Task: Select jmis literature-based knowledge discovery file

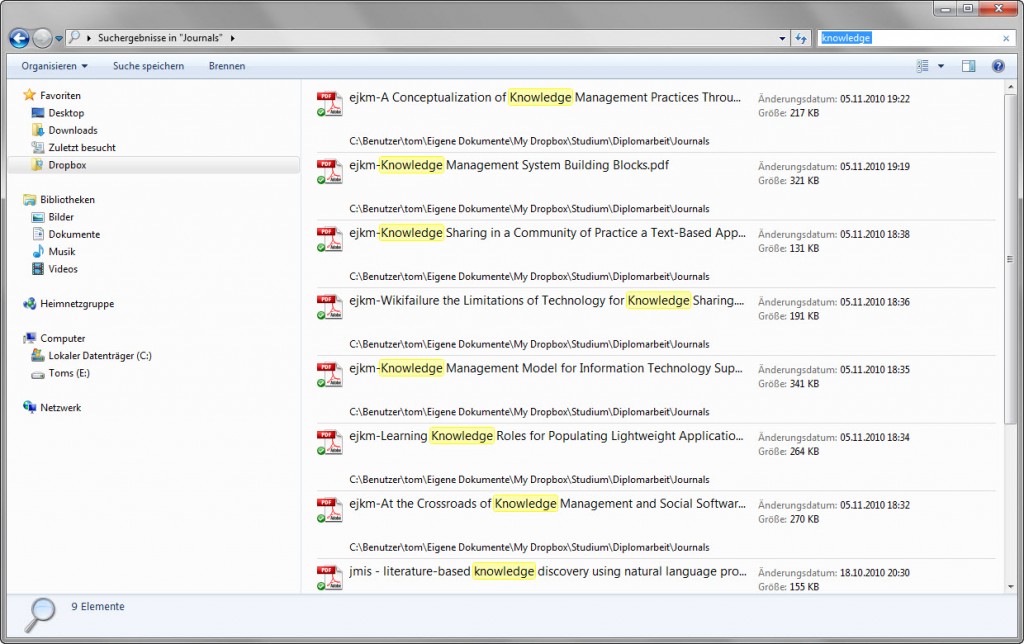Action: tap(546, 571)
